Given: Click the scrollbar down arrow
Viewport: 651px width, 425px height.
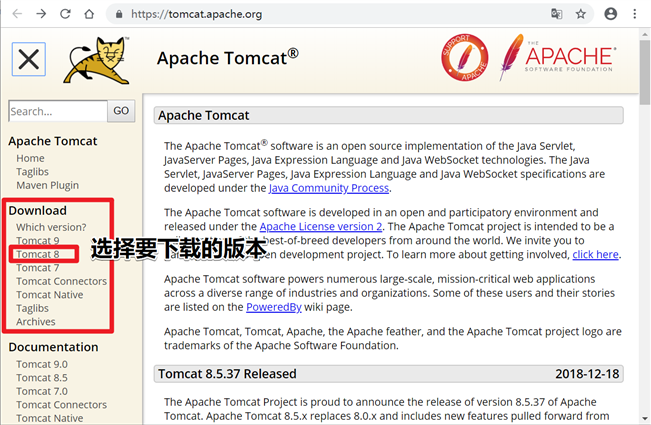Looking at the screenshot, I should point(645,418).
